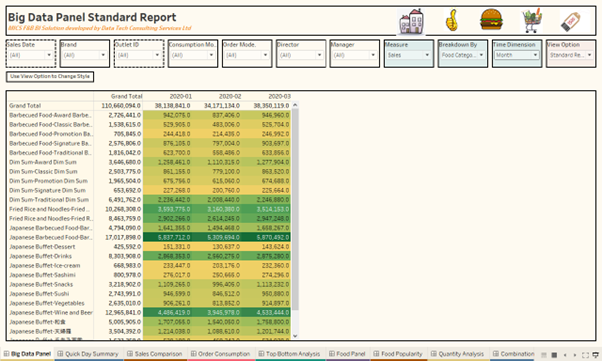602x361 pixels.
Task: Select the 'Japanese Buffet-Sashimi' row label
Action: 42,275
